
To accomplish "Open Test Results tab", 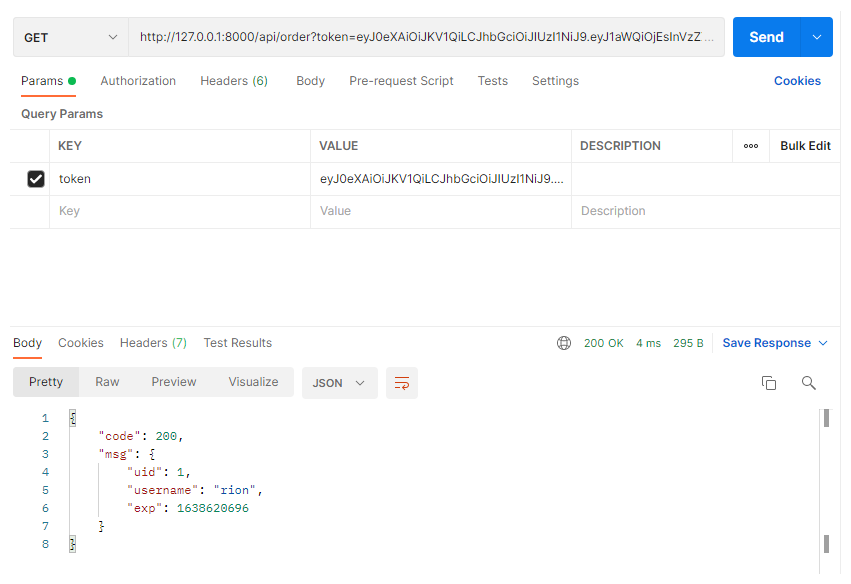I will [238, 343].
